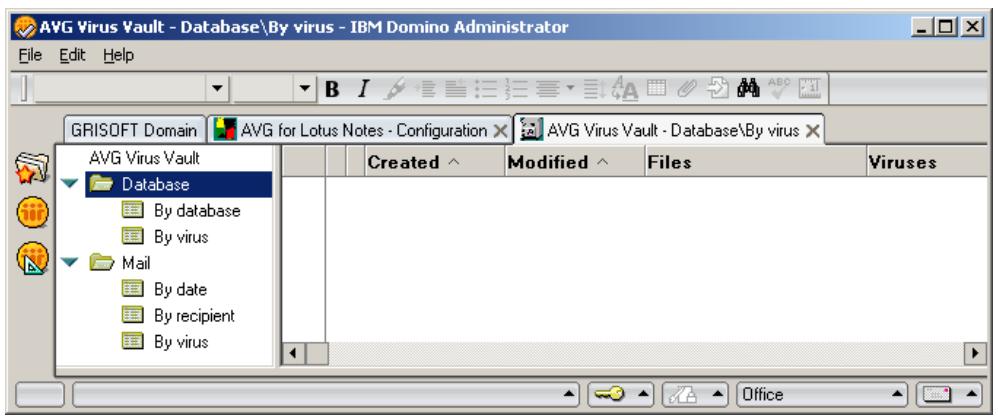Click the AVG icon in the title bar

[x=26, y=27]
